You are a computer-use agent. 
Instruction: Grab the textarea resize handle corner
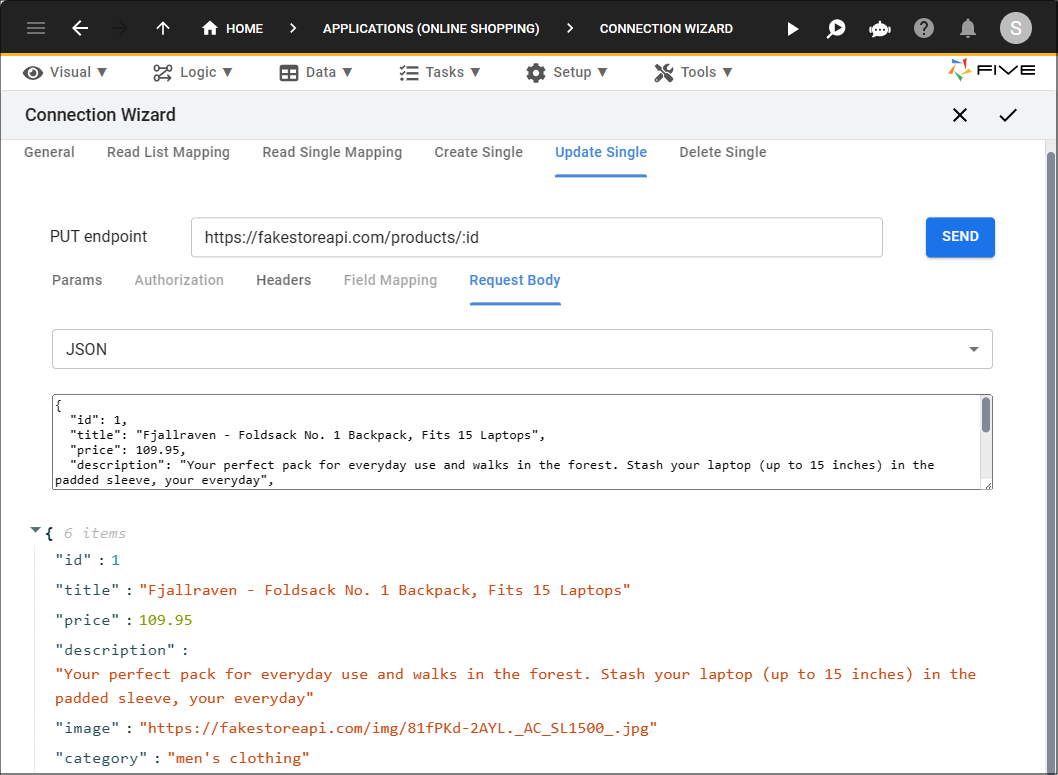(988, 485)
